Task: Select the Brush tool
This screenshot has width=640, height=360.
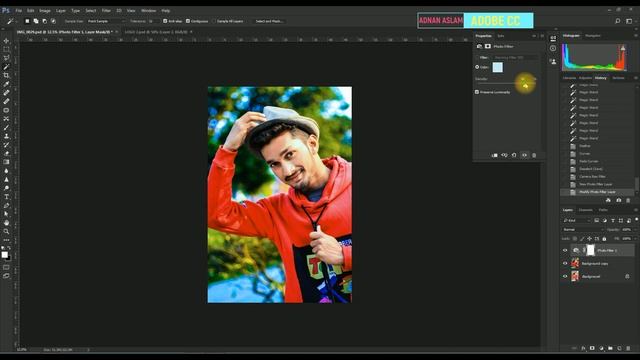Action: tap(6, 127)
